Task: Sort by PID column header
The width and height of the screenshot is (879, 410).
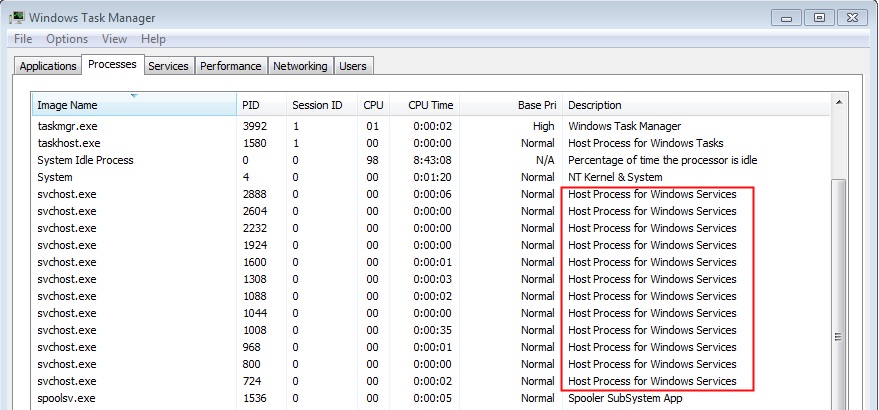Action: coord(262,105)
